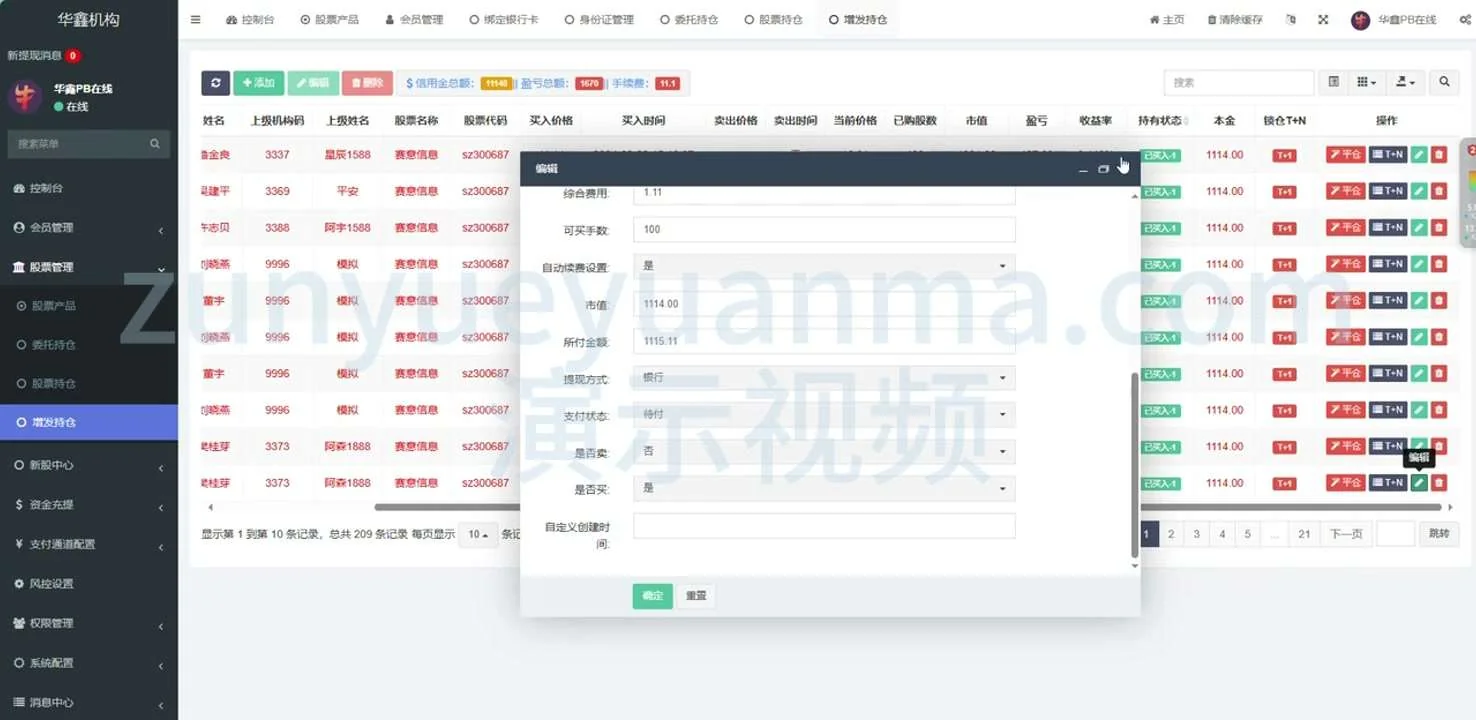Switch to the 股票持仓 tab
This screenshot has height=720, width=1476.
click(773, 20)
